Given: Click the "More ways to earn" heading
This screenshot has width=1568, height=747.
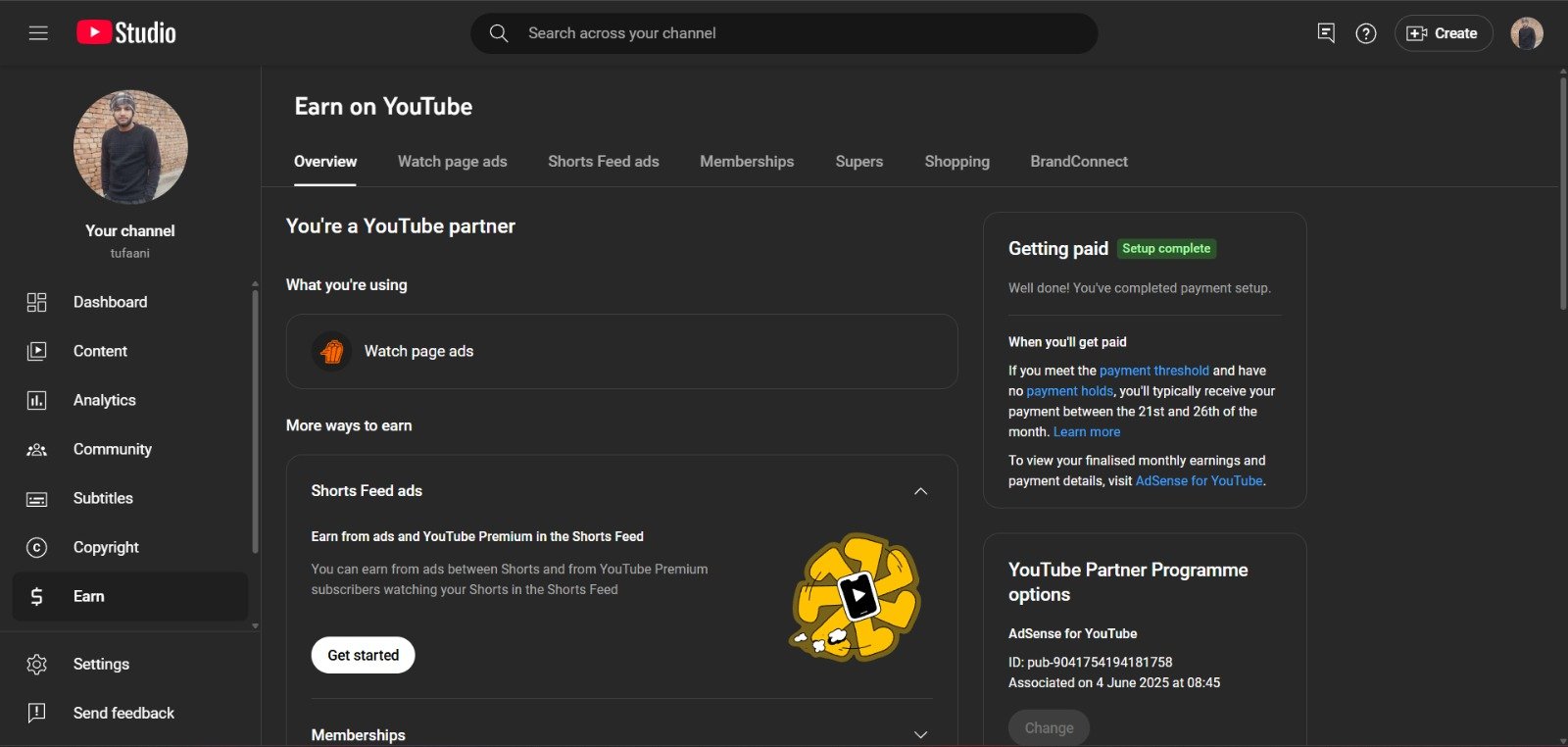Looking at the screenshot, I should tap(349, 425).
